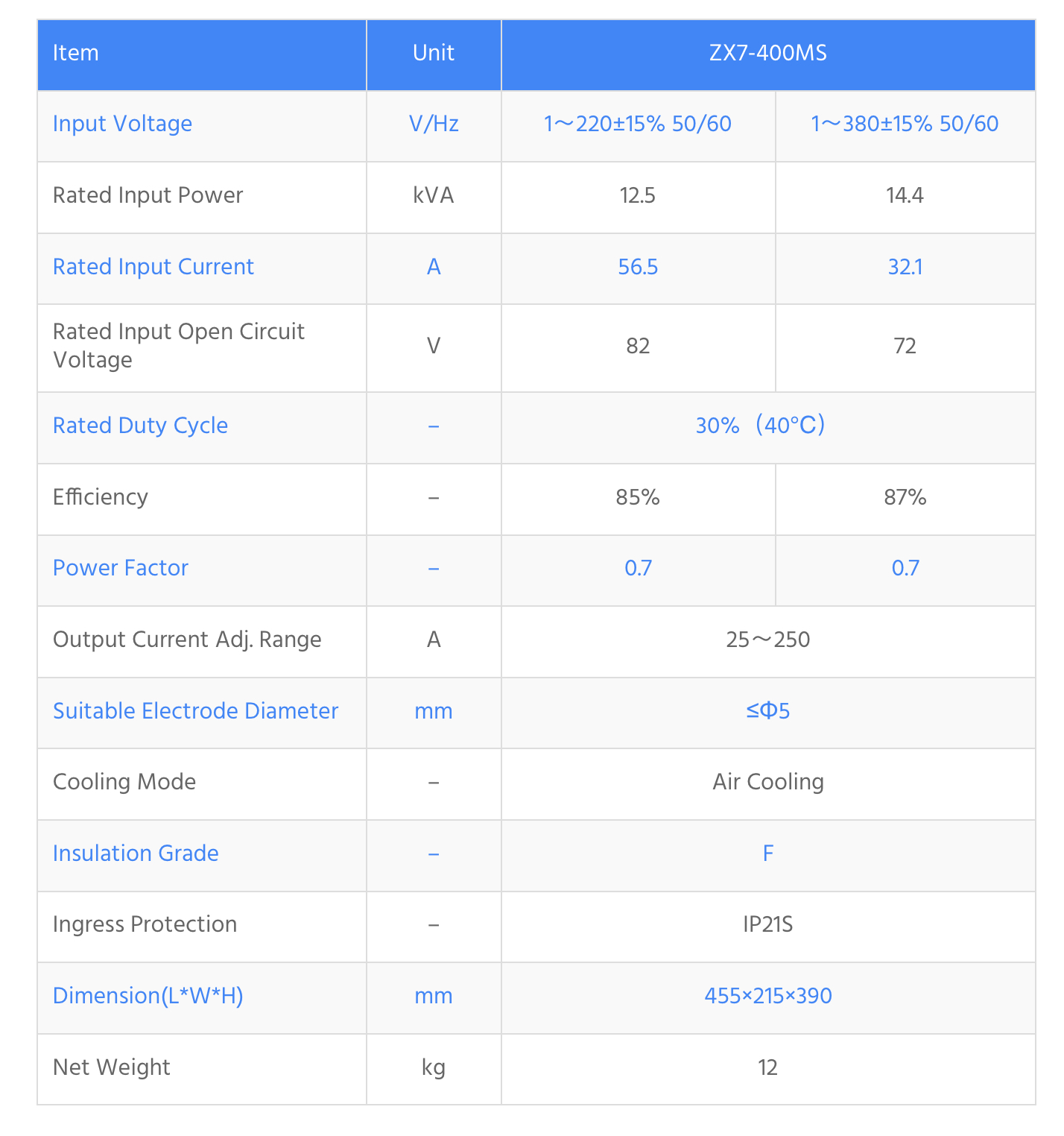Click the 87% efficiency value
The height and width of the screenshot is (1136, 1064).
click(905, 498)
